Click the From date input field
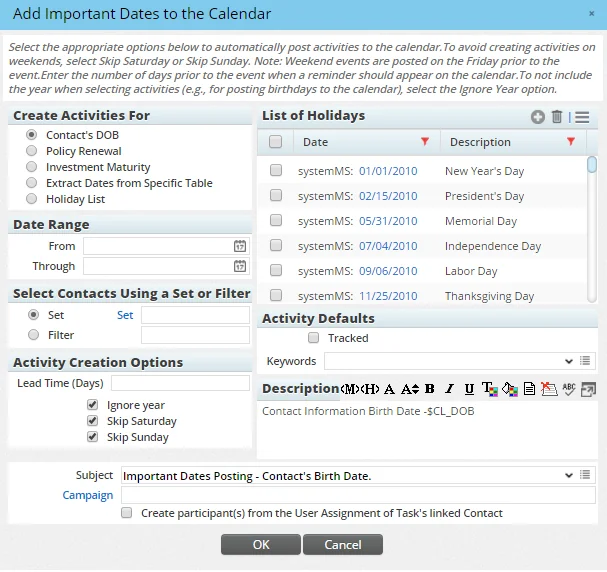This screenshot has width=607, height=572. (x=166, y=246)
